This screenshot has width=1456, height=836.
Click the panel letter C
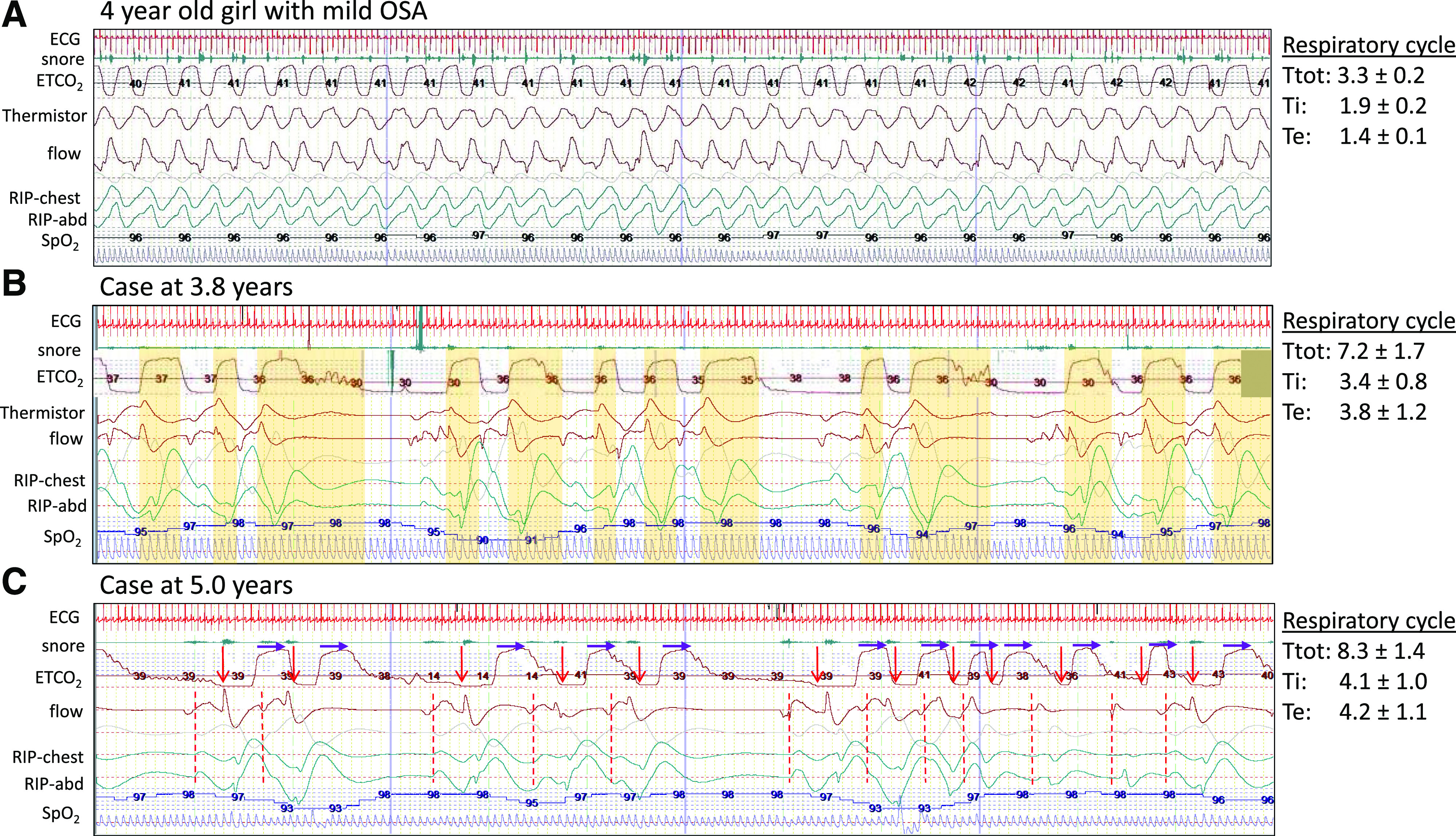click(14, 582)
